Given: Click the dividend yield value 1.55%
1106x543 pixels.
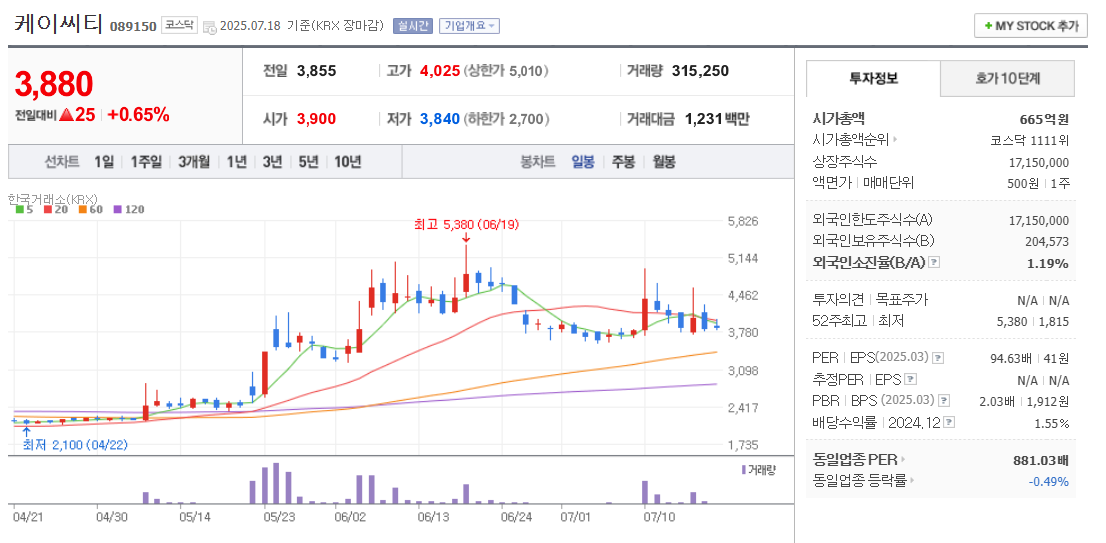Looking at the screenshot, I should click(1052, 423).
